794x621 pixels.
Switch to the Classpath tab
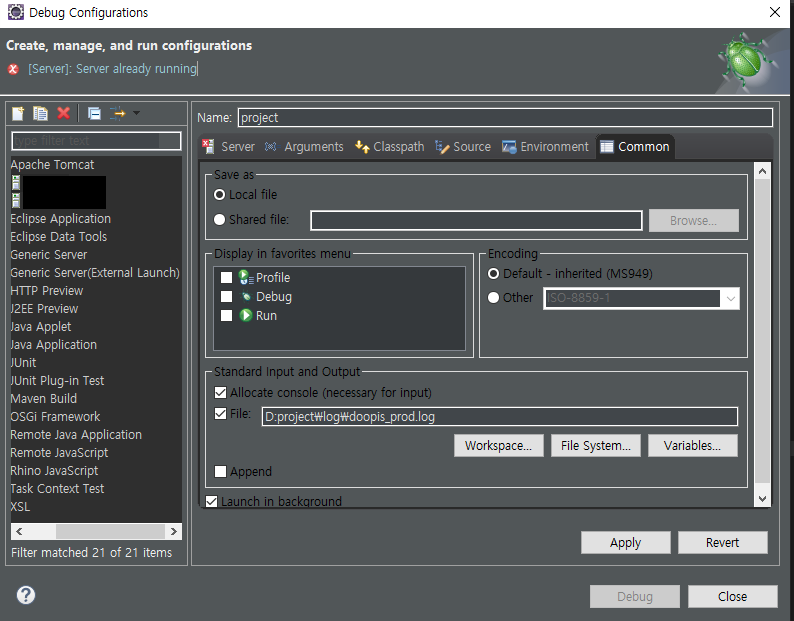pos(389,147)
